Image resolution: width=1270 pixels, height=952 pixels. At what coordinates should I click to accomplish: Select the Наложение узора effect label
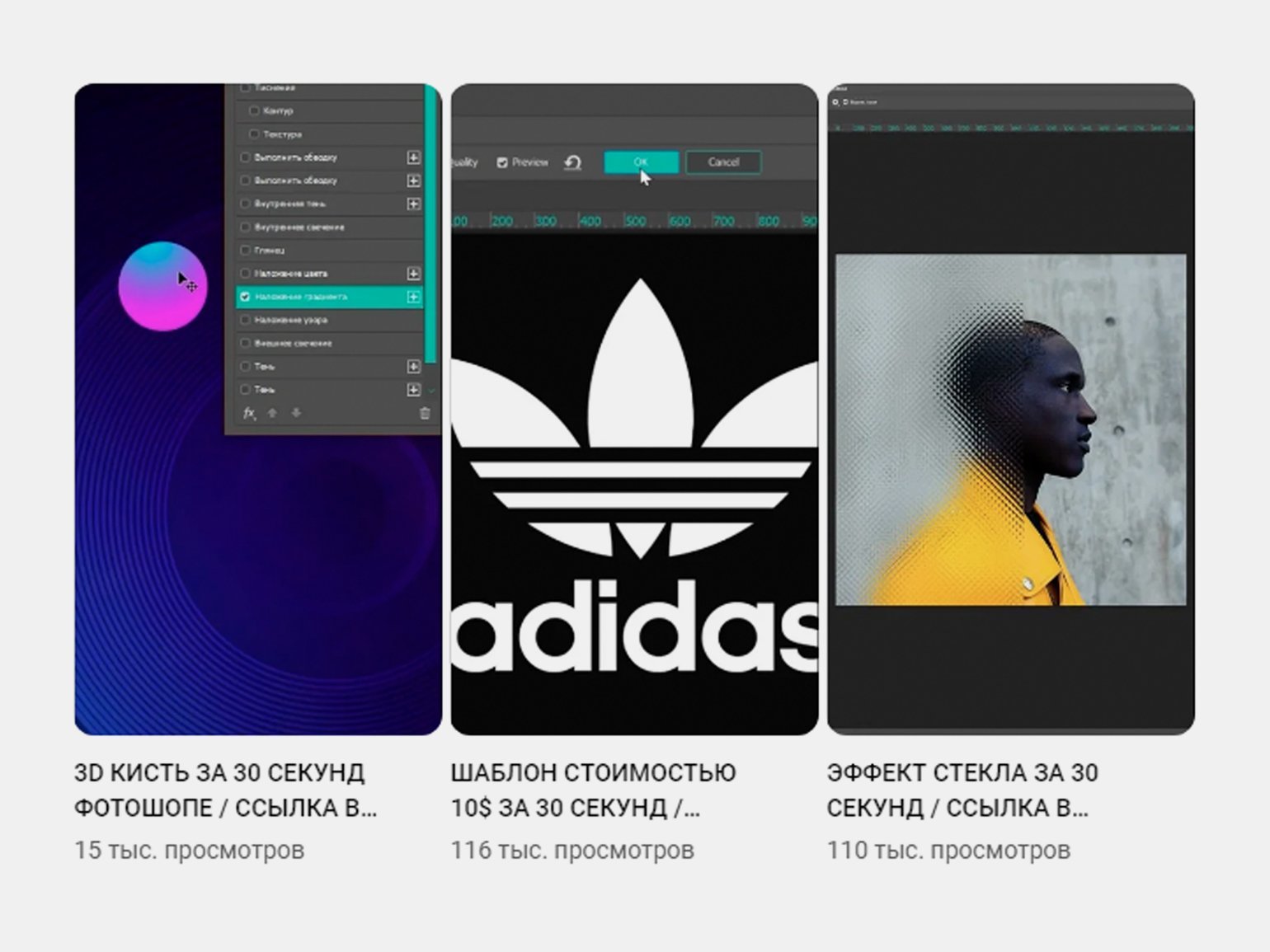(x=291, y=320)
